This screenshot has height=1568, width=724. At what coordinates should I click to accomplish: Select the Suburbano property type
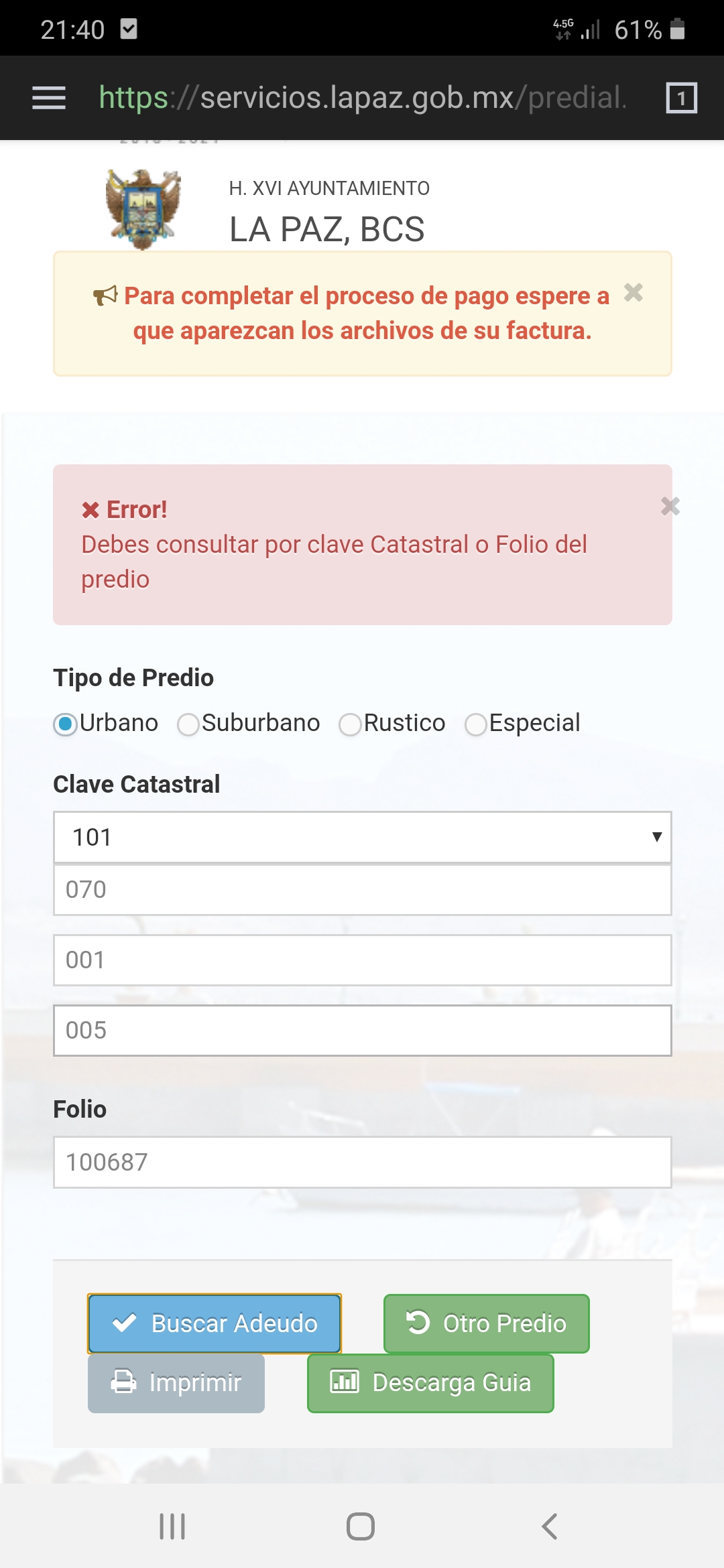pyautogui.click(x=188, y=724)
